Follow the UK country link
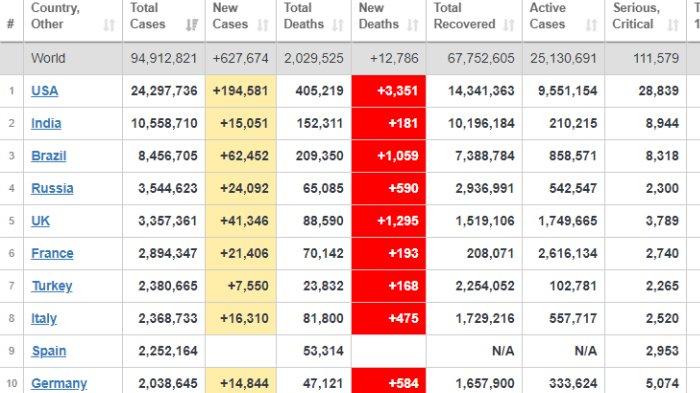 pos(40,221)
